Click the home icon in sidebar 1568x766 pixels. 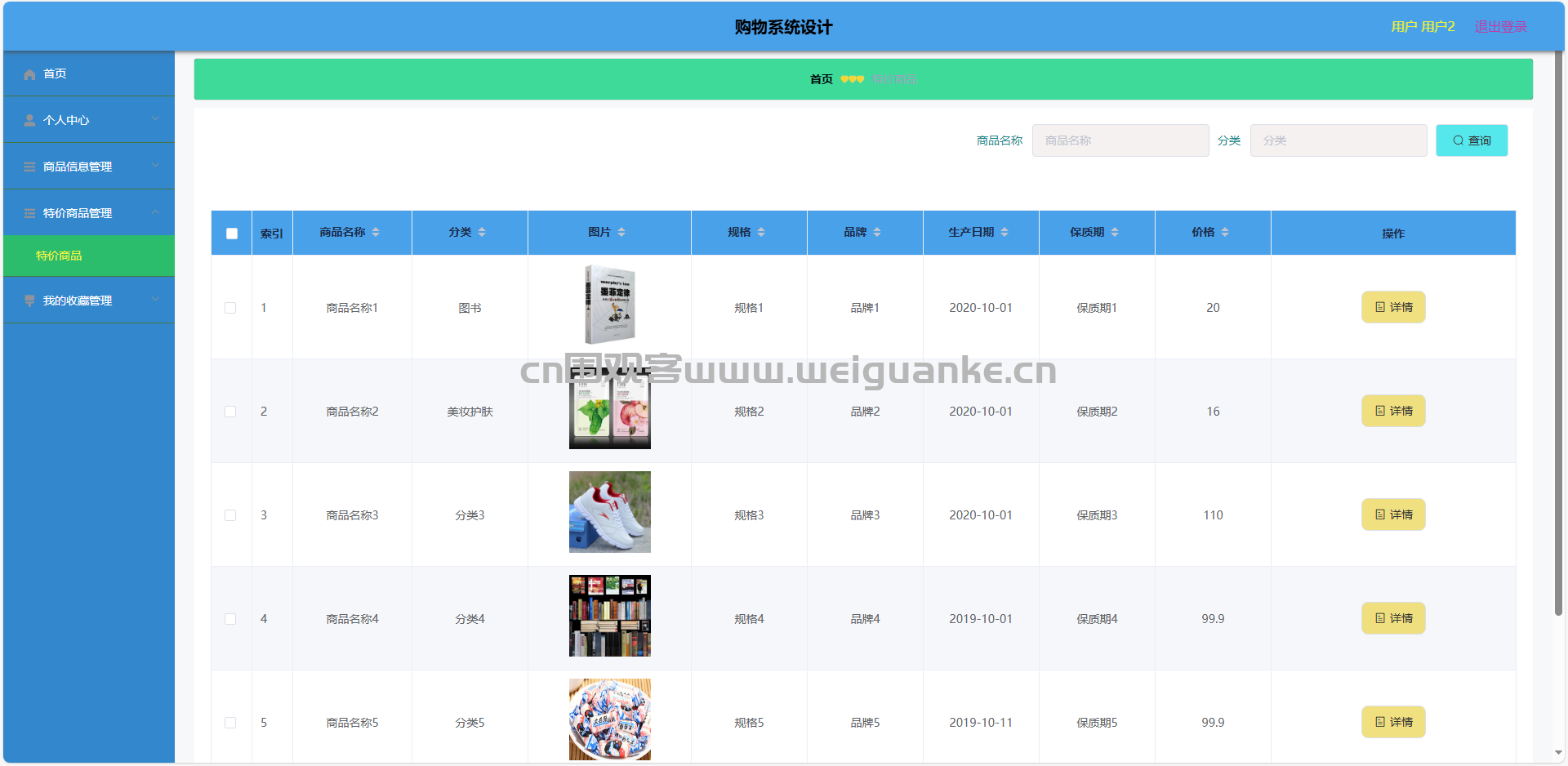[x=29, y=74]
